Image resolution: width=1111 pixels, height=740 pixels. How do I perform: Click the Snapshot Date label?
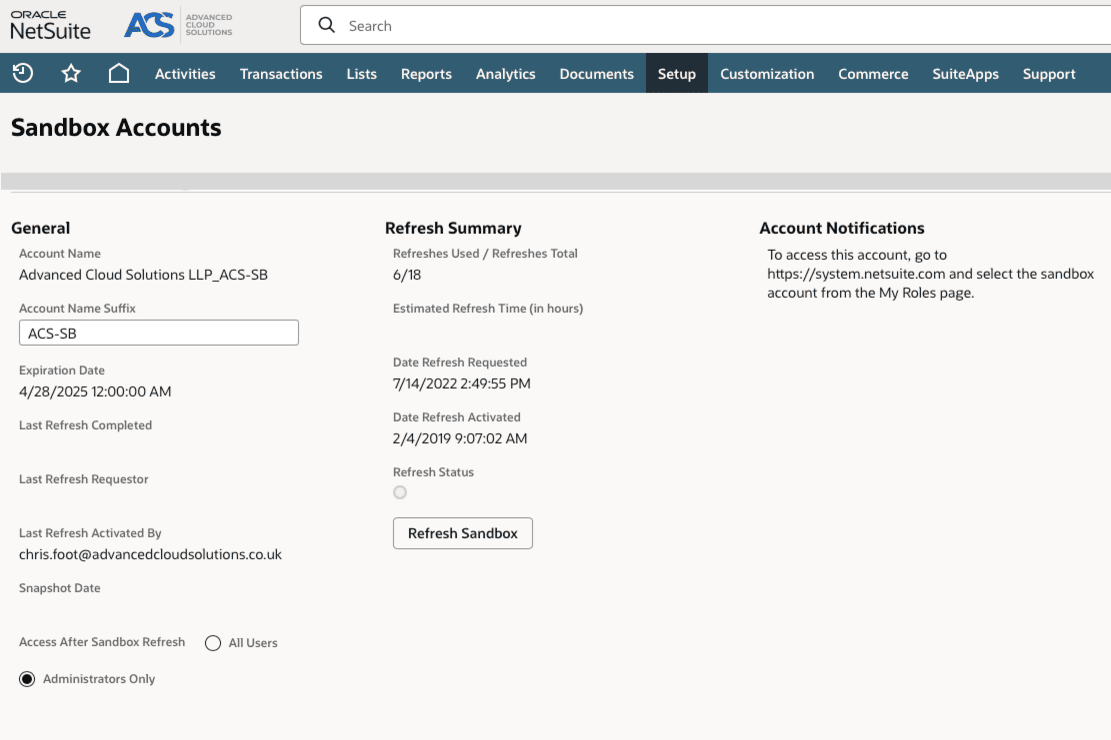pyautogui.click(x=60, y=588)
